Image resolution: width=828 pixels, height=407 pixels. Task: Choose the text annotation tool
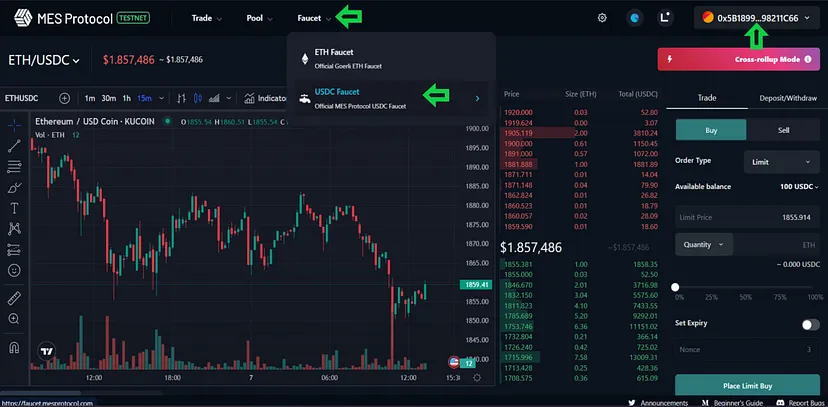(15, 208)
